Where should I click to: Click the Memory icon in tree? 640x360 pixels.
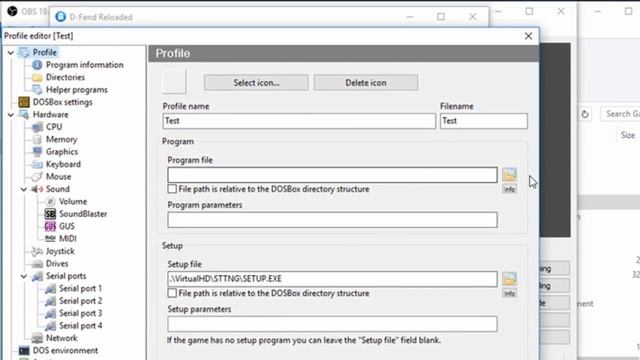[x=37, y=139]
